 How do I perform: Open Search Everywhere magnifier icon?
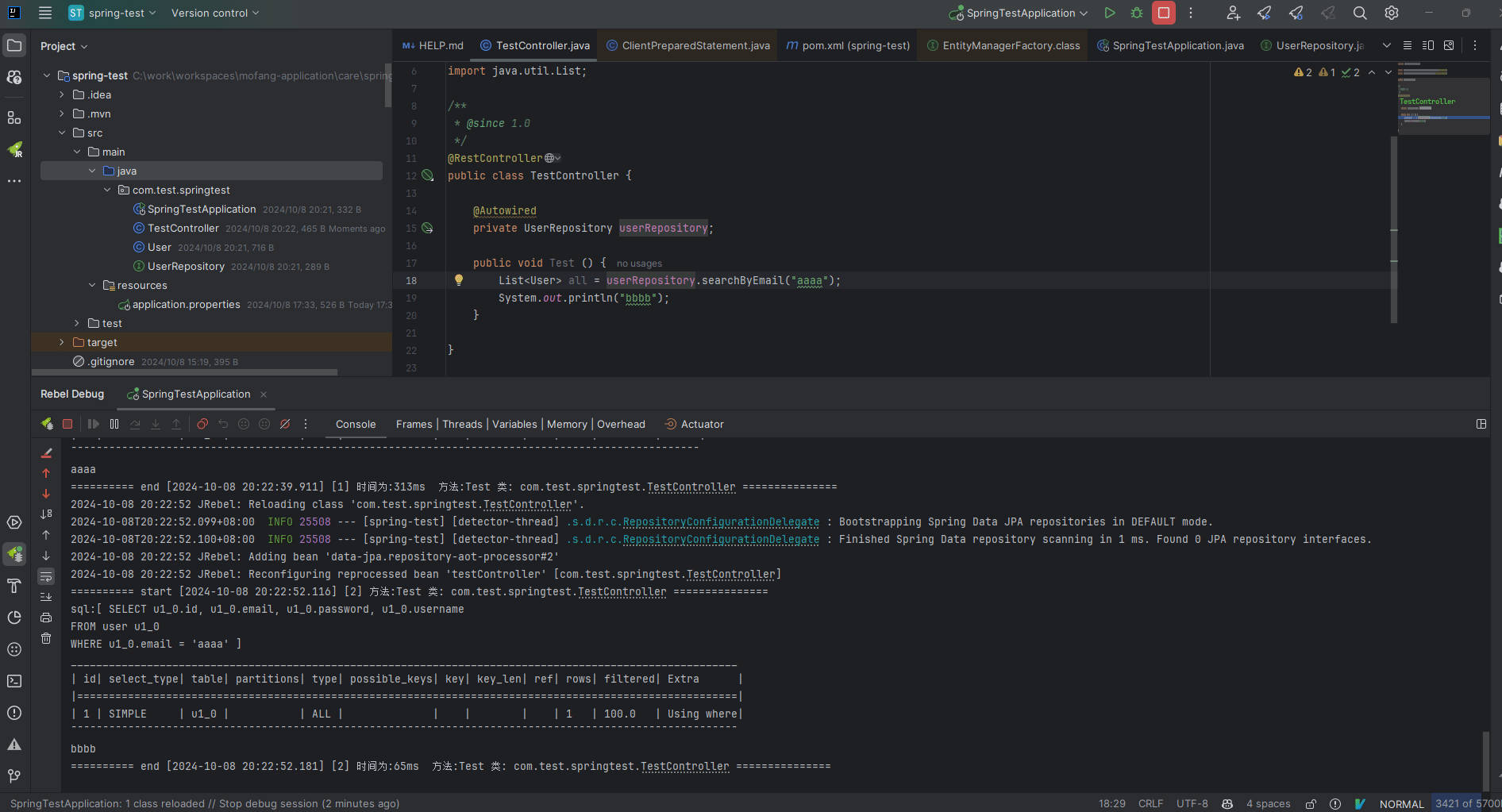pos(1360,13)
